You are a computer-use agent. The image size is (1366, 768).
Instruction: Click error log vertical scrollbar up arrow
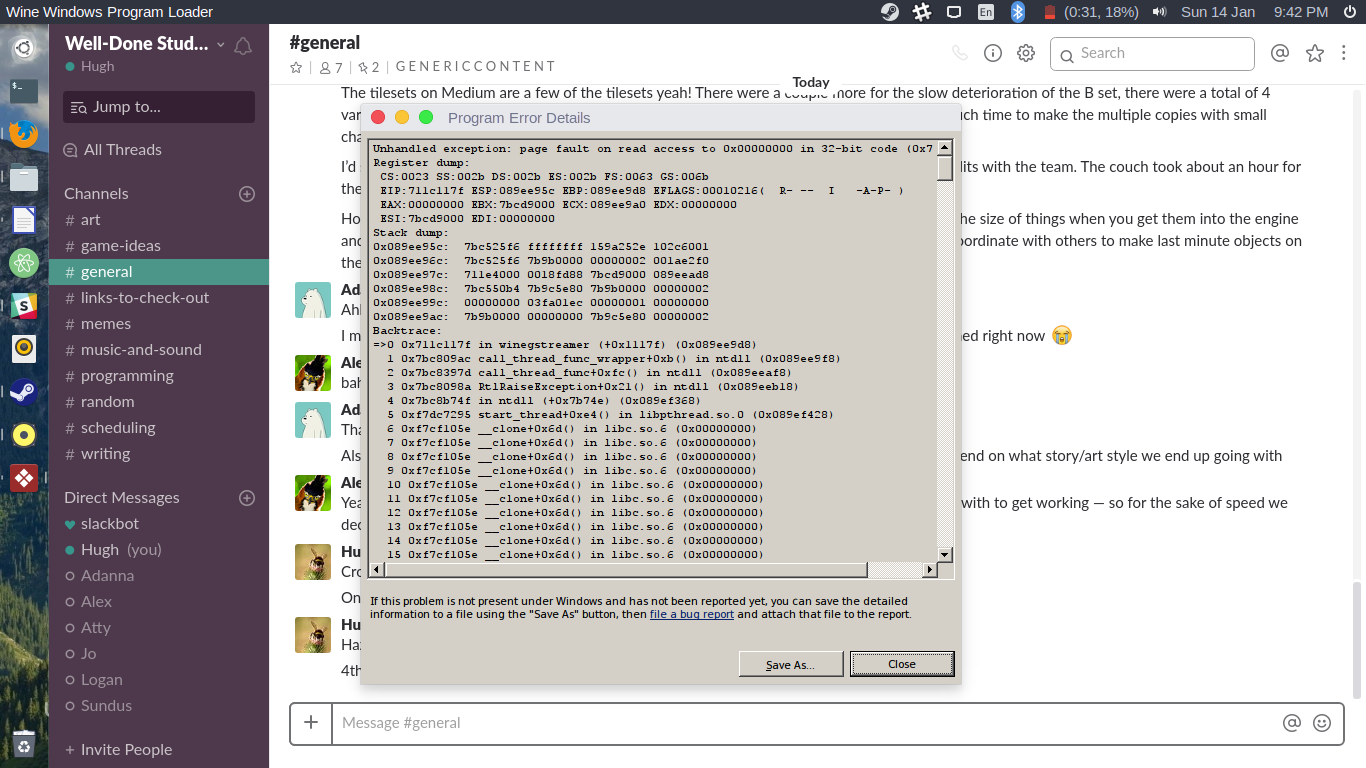coord(945,149)
